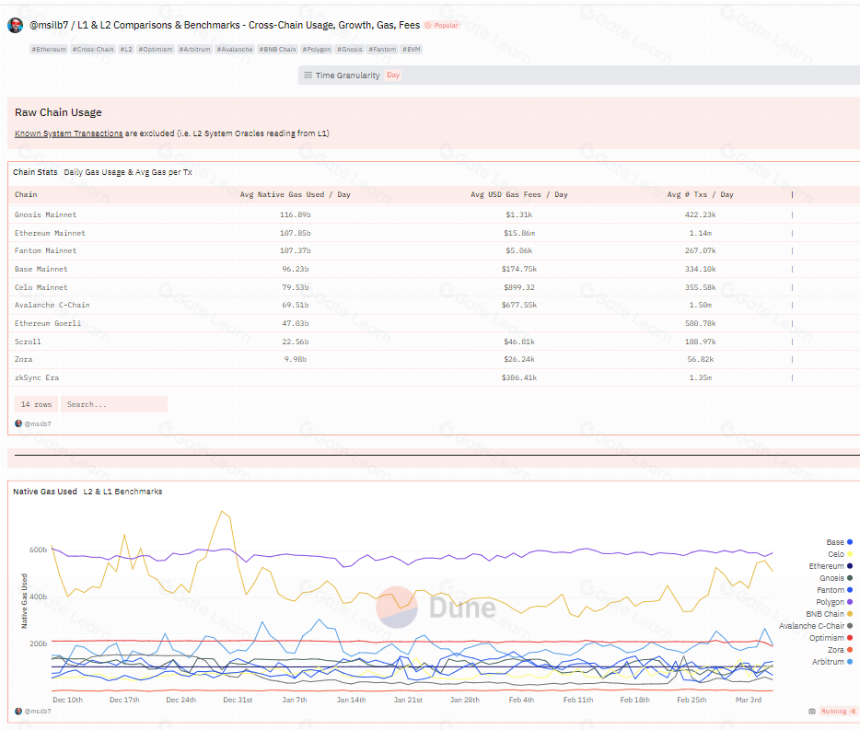Open the Chain Stats query title
Image resolution: width=860 pixels, height=730 pixels.
[35, 172]
